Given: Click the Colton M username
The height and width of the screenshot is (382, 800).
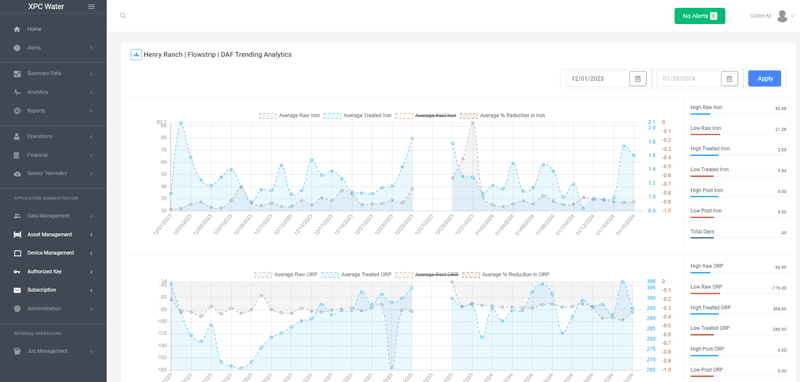Looking at the screenshot, I should pos(761,16).
